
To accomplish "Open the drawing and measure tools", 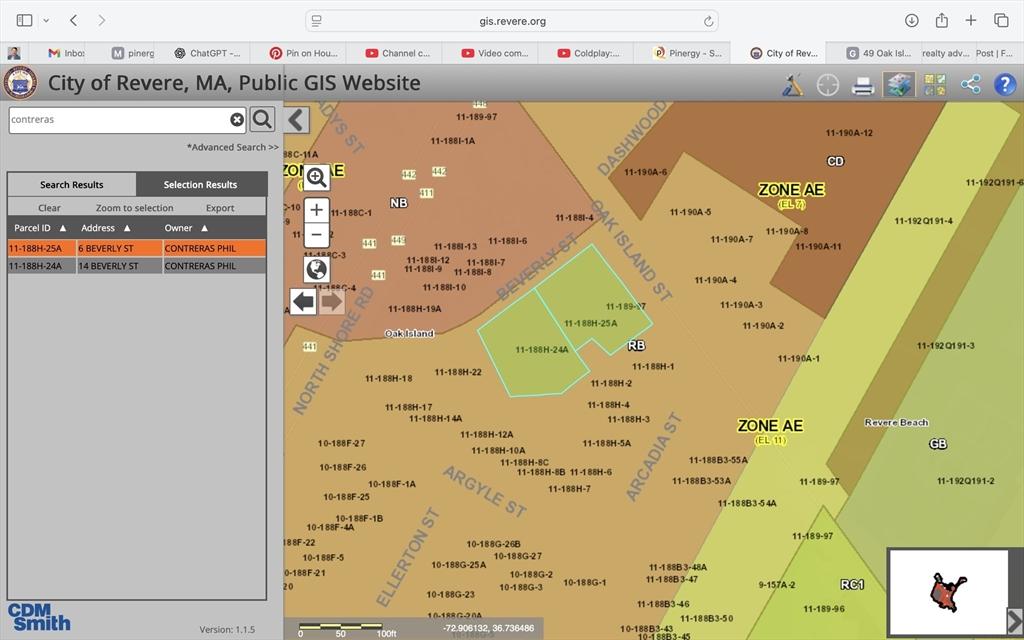I will coord(793,85).
